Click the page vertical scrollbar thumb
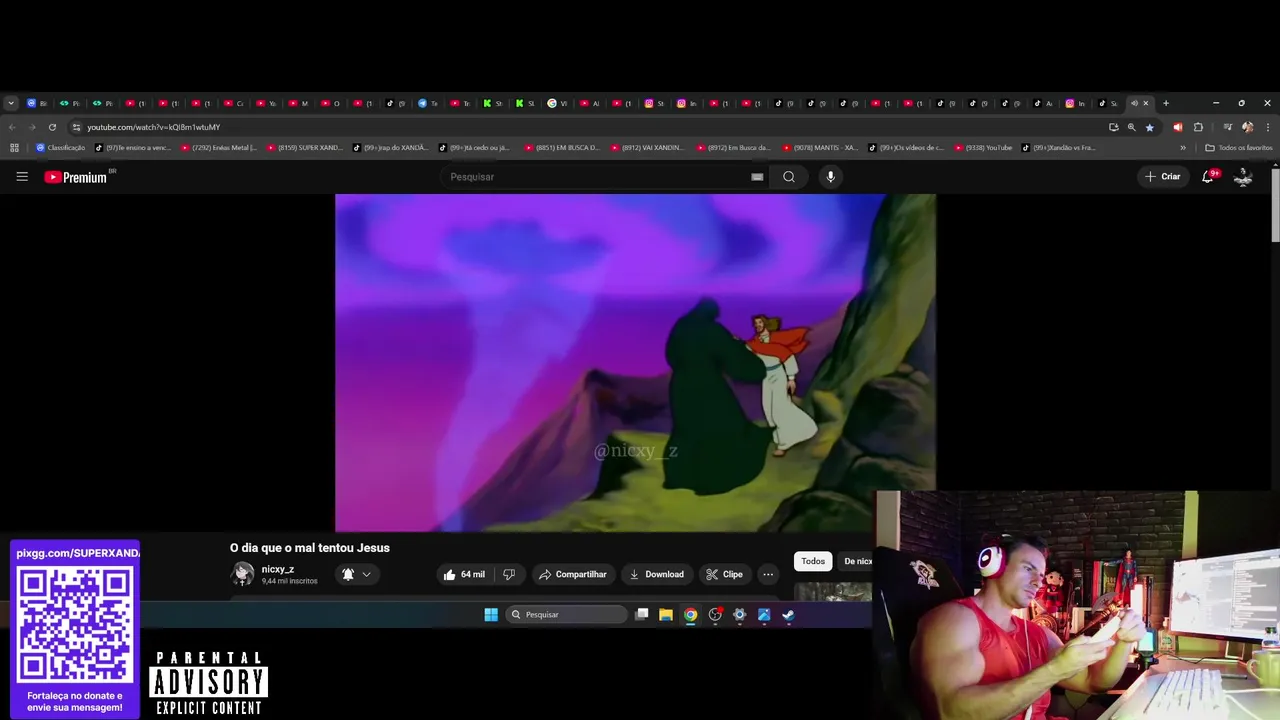Screen dimensions: 1280x720 [1275, 205]
